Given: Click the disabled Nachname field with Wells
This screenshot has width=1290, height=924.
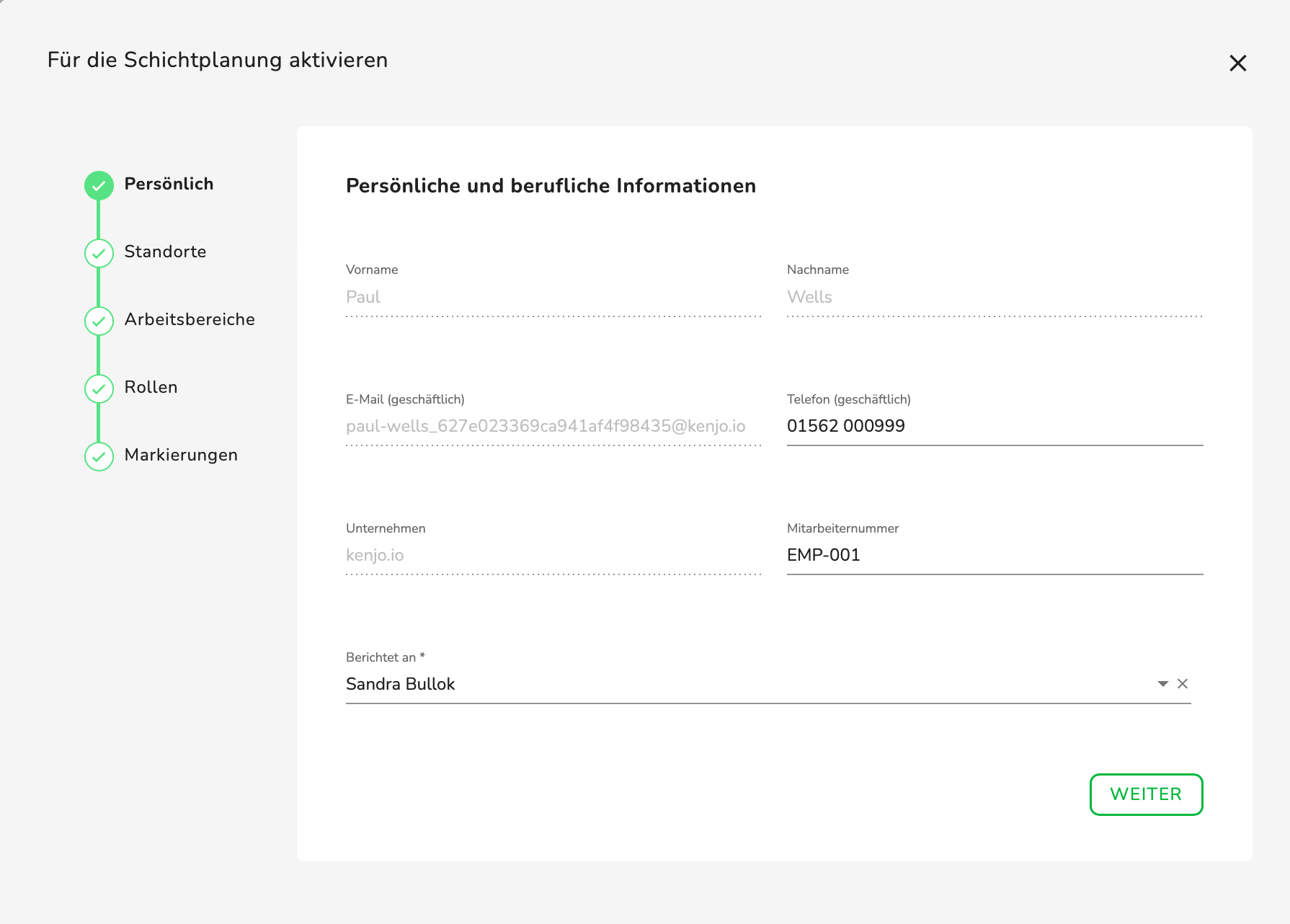Looking at the screenshot, I should (x=995, y=297).
